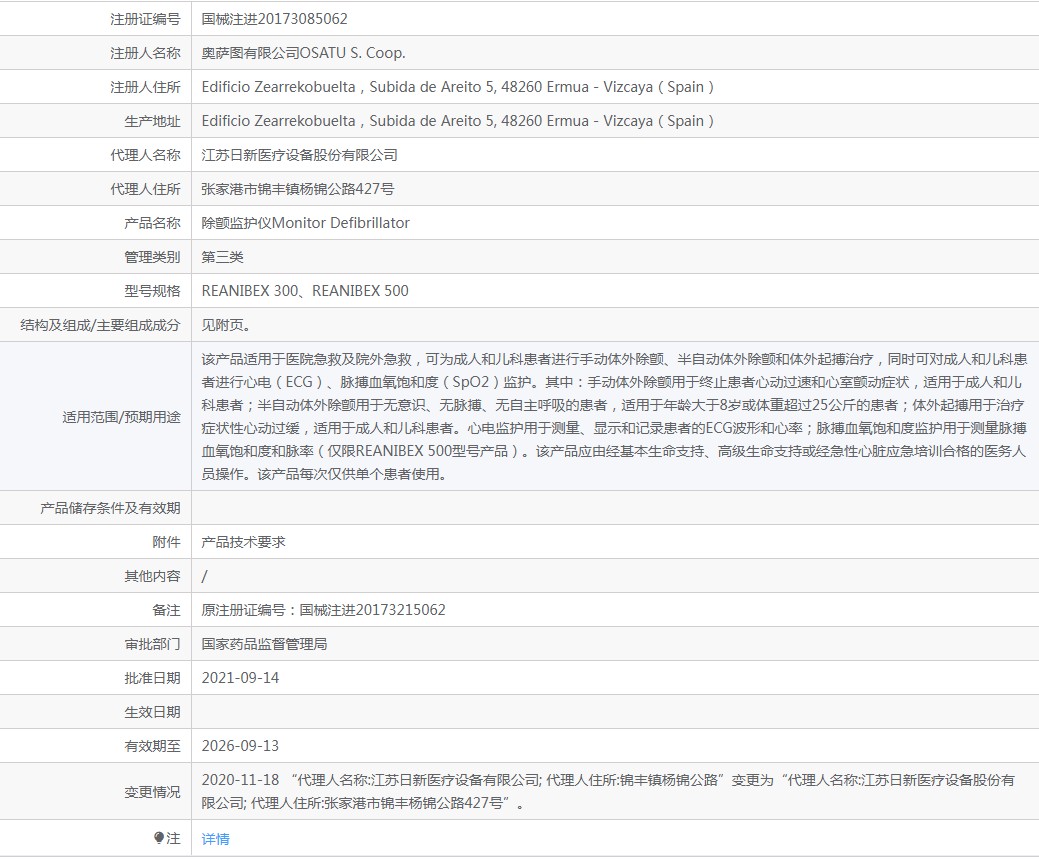Click the slash value in 其他内容 row

click(204, 577)
